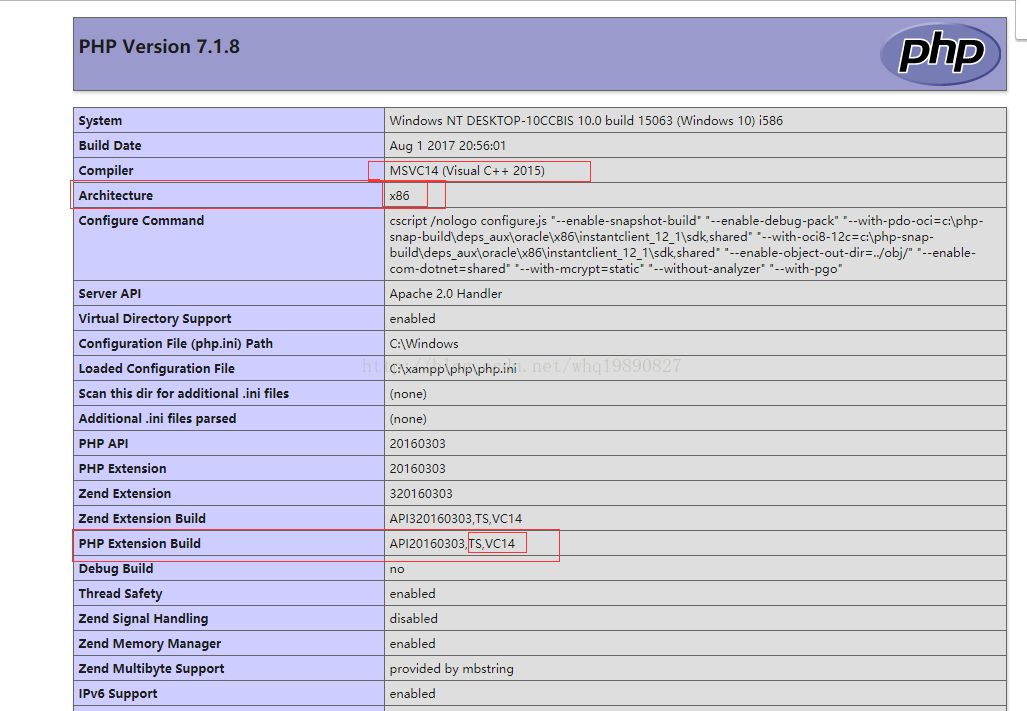
Task: Click the Build Date value Aug 1 2017
Action: pos(447,146)
